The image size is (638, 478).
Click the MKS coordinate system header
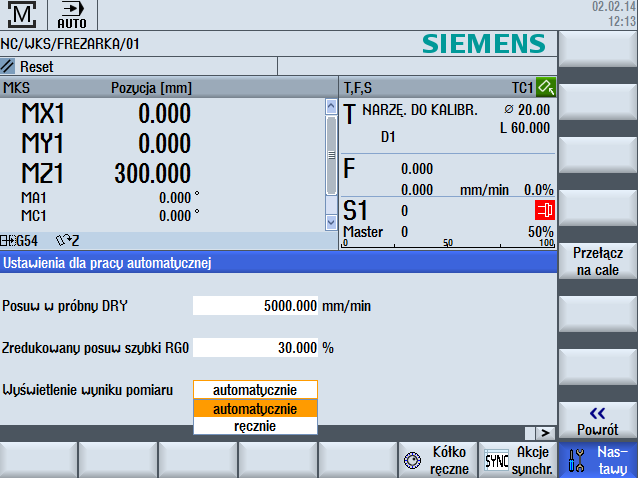(x=16, y=87)
